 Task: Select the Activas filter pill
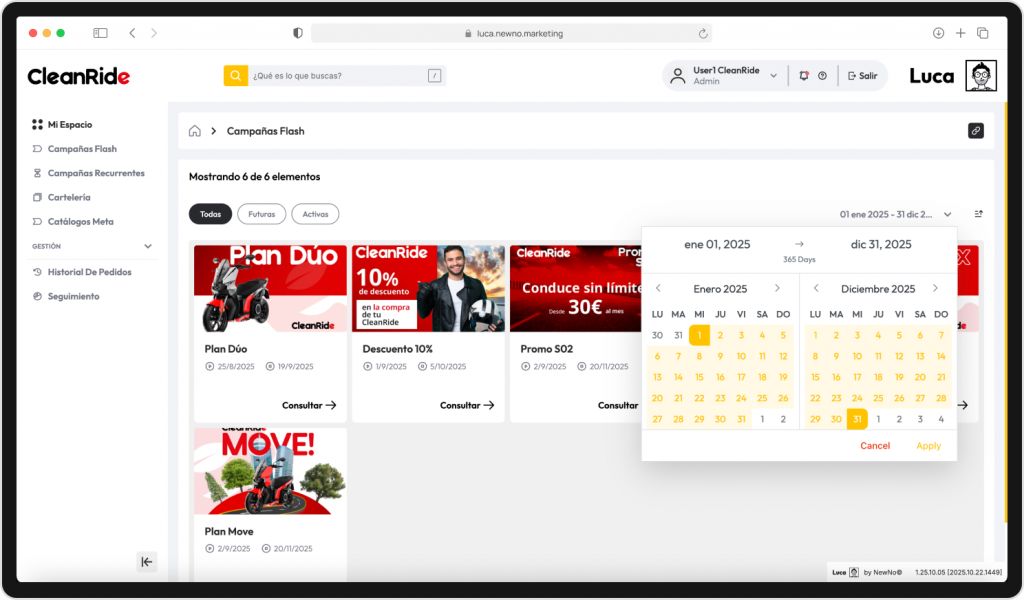pos(315,214)
